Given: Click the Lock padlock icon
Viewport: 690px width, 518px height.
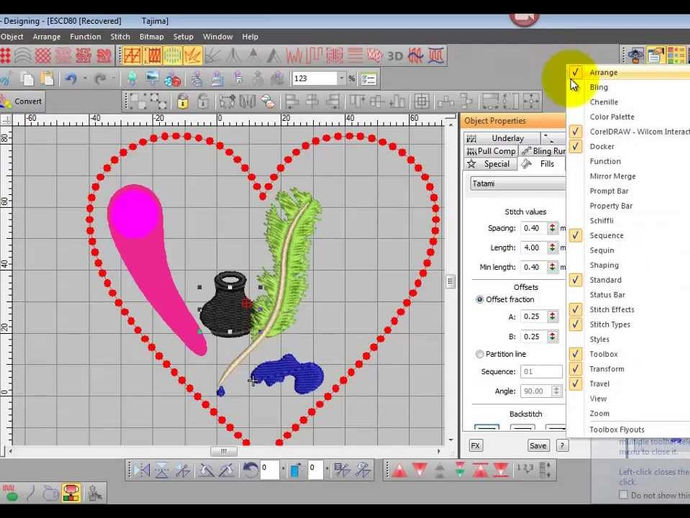Looking at the screenshot, I should [183, 102].
